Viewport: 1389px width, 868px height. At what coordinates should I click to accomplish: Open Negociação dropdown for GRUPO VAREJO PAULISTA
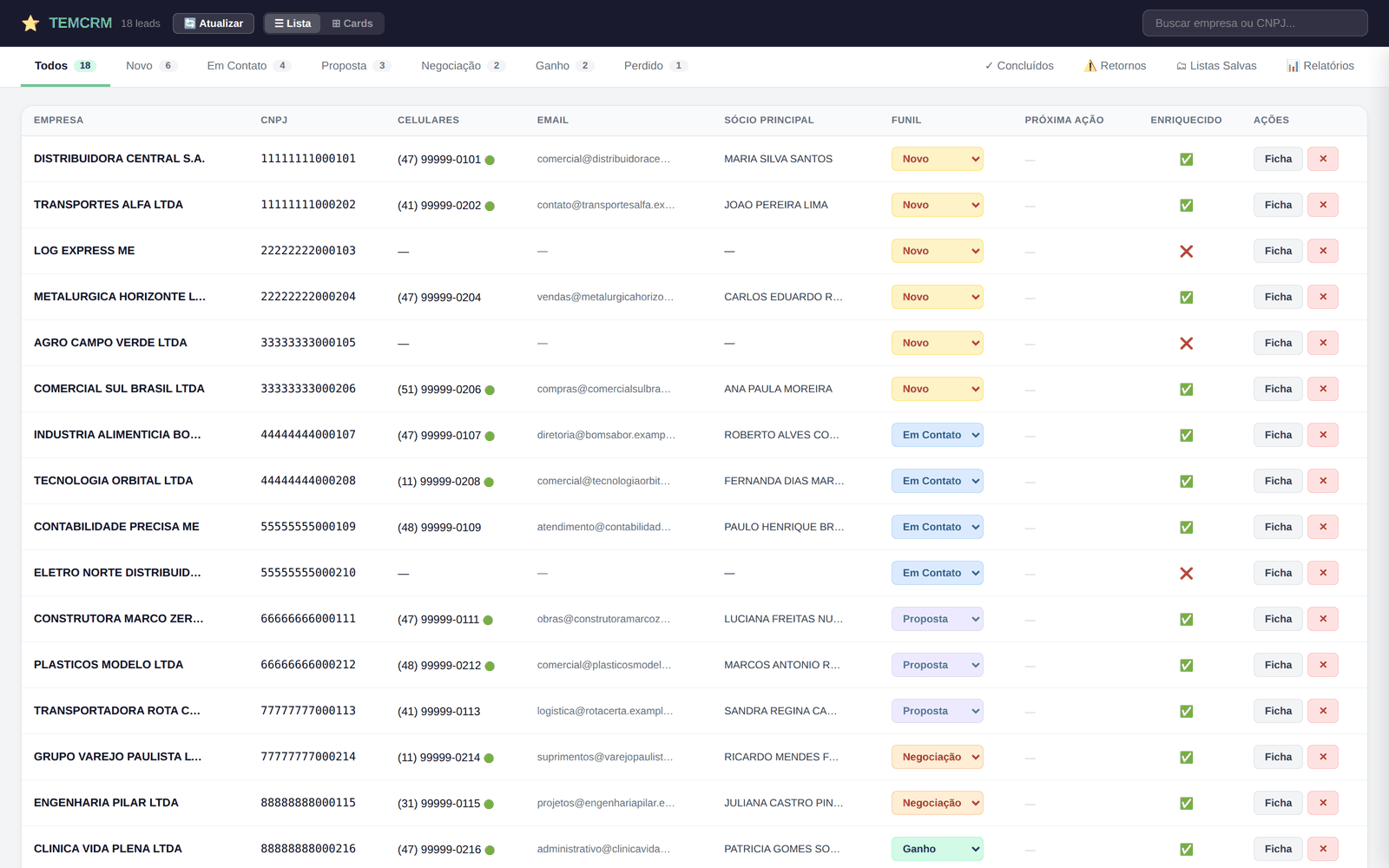click(x=937, y=757)
